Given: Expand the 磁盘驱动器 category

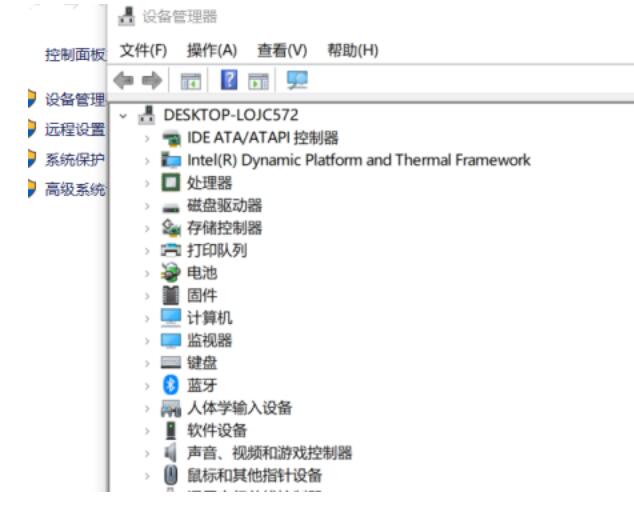Looking at the screenshot, I should click(x=147, y=206).
